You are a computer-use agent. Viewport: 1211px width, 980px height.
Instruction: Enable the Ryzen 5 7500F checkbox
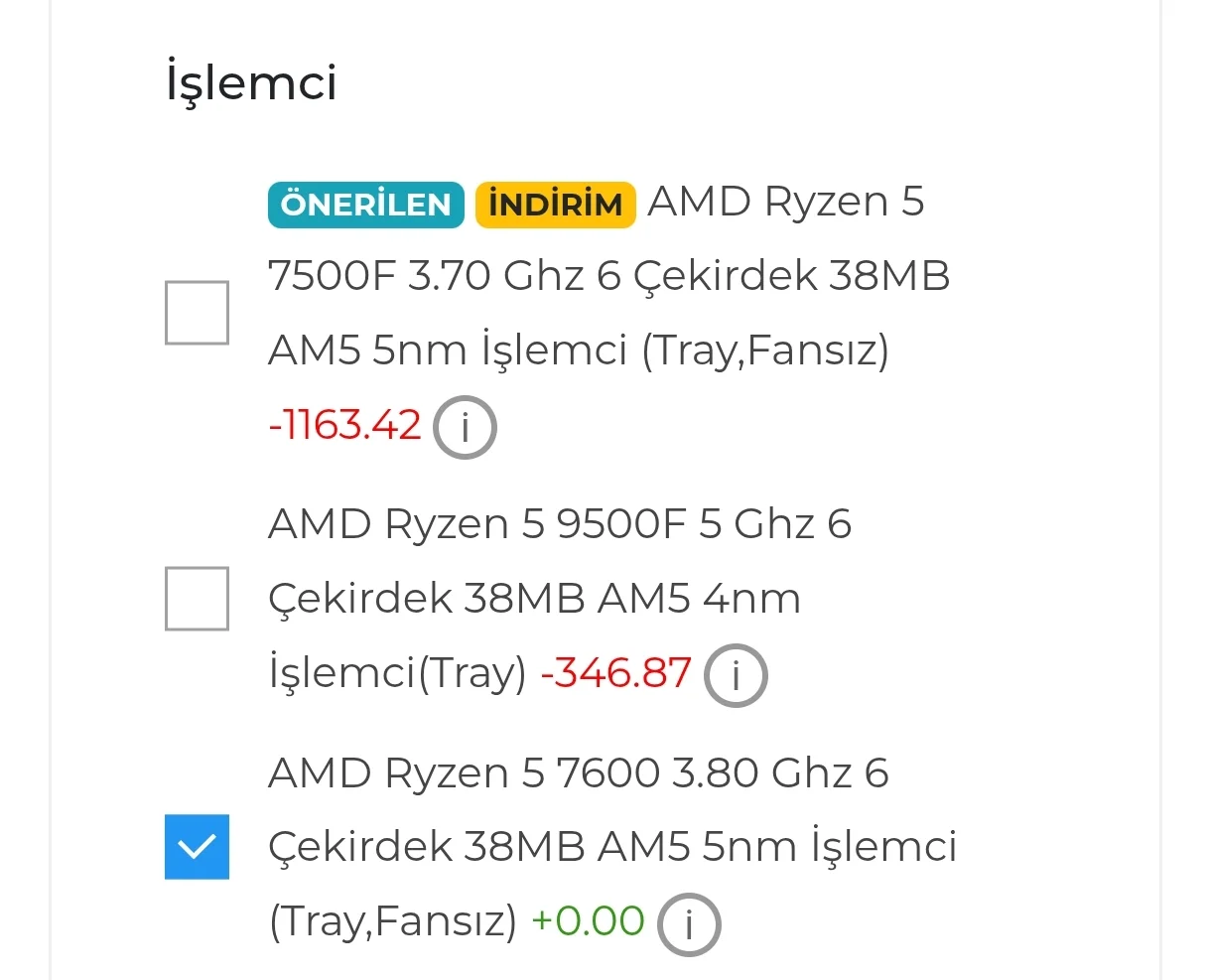pyautogui.click(x=197, y=313)
